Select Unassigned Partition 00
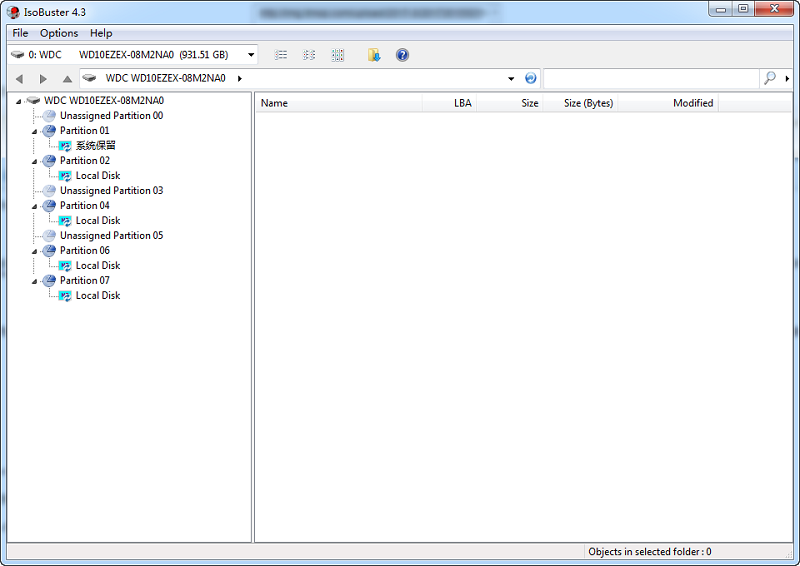Image resolution: width=800 pixels, height=566 pixels. pos(111,116)
